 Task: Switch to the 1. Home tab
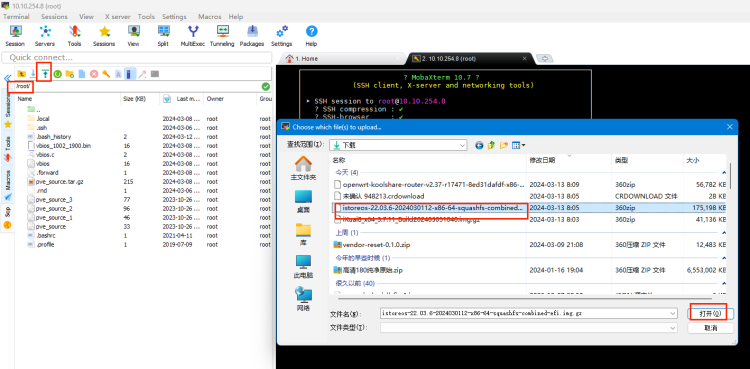[307, 58]
